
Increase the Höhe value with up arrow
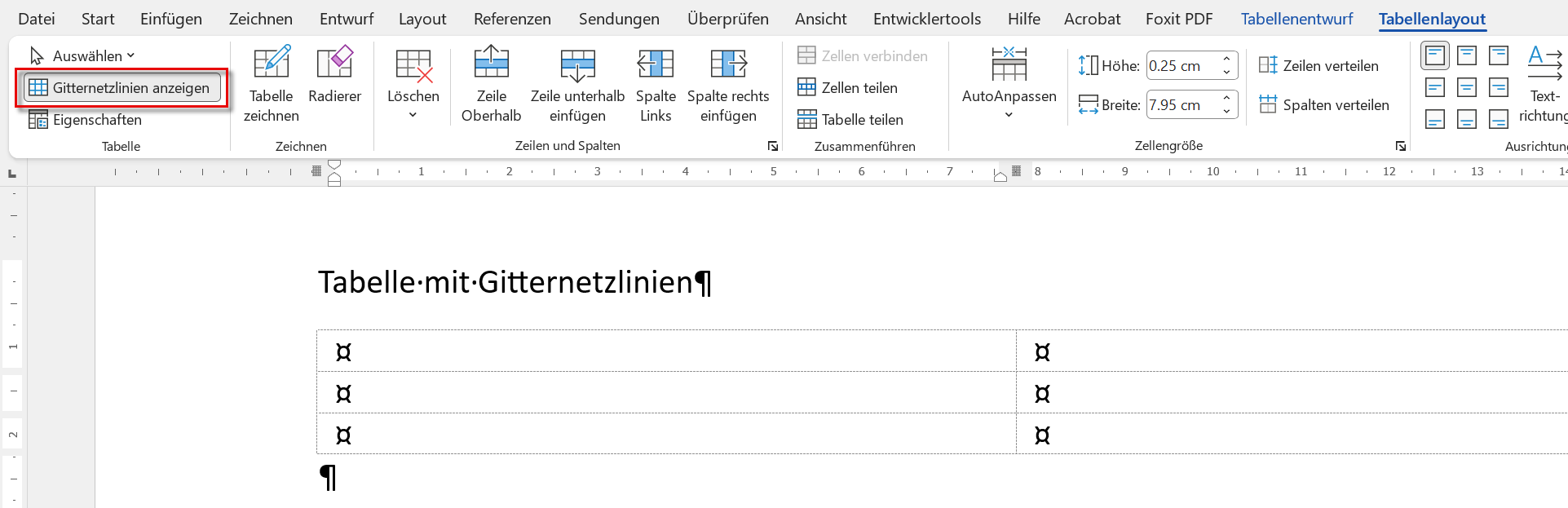(1226, 59)
